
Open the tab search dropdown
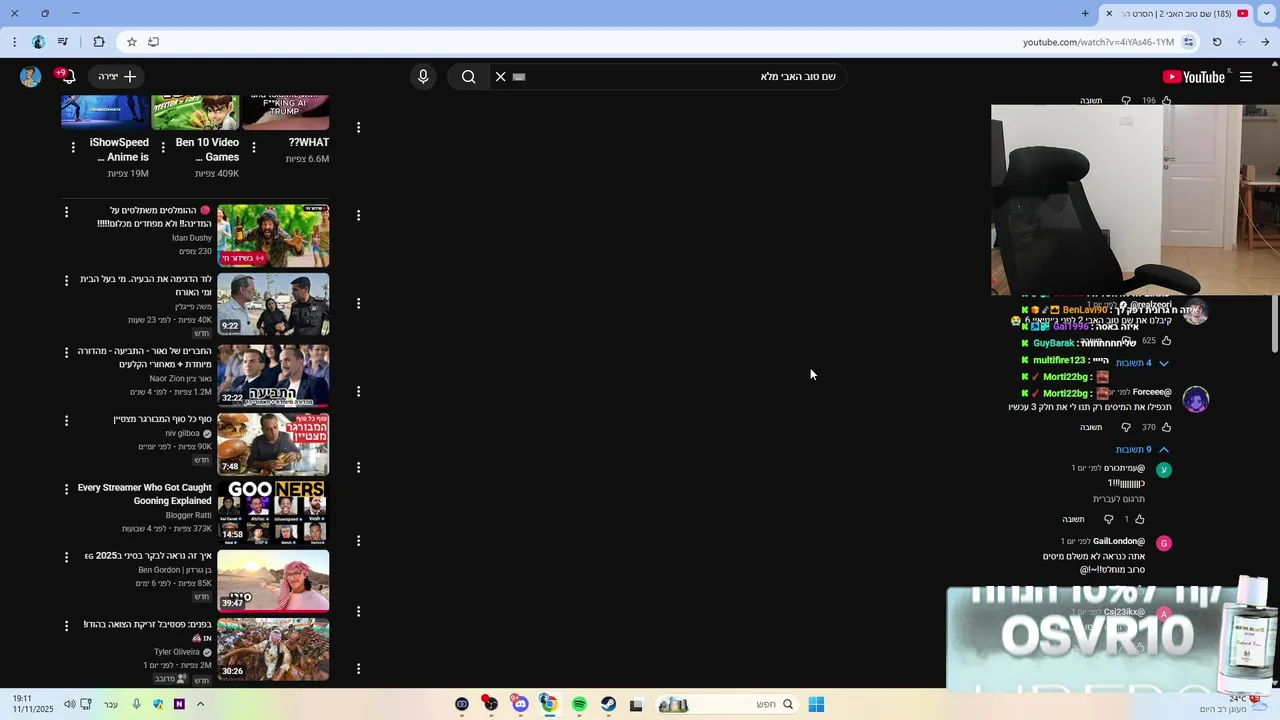tap(1266, 13)
